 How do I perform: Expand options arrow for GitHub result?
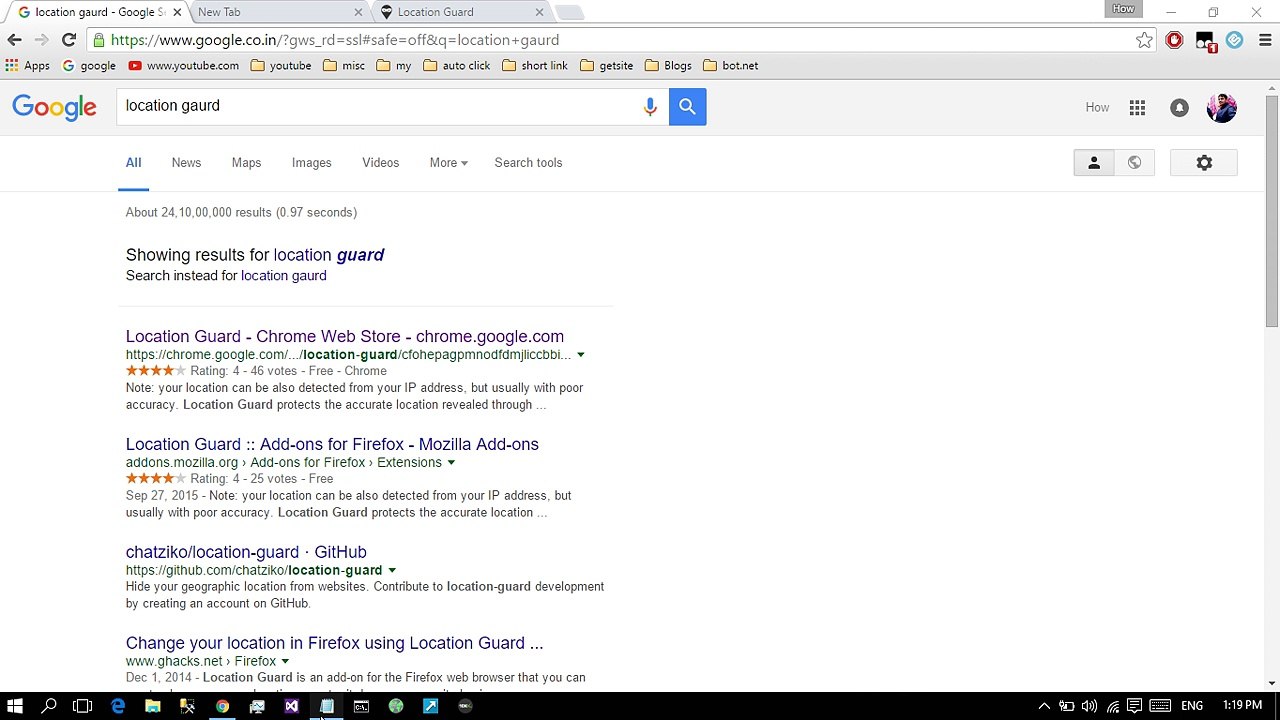pyautogui.click(x=391, y=571)
